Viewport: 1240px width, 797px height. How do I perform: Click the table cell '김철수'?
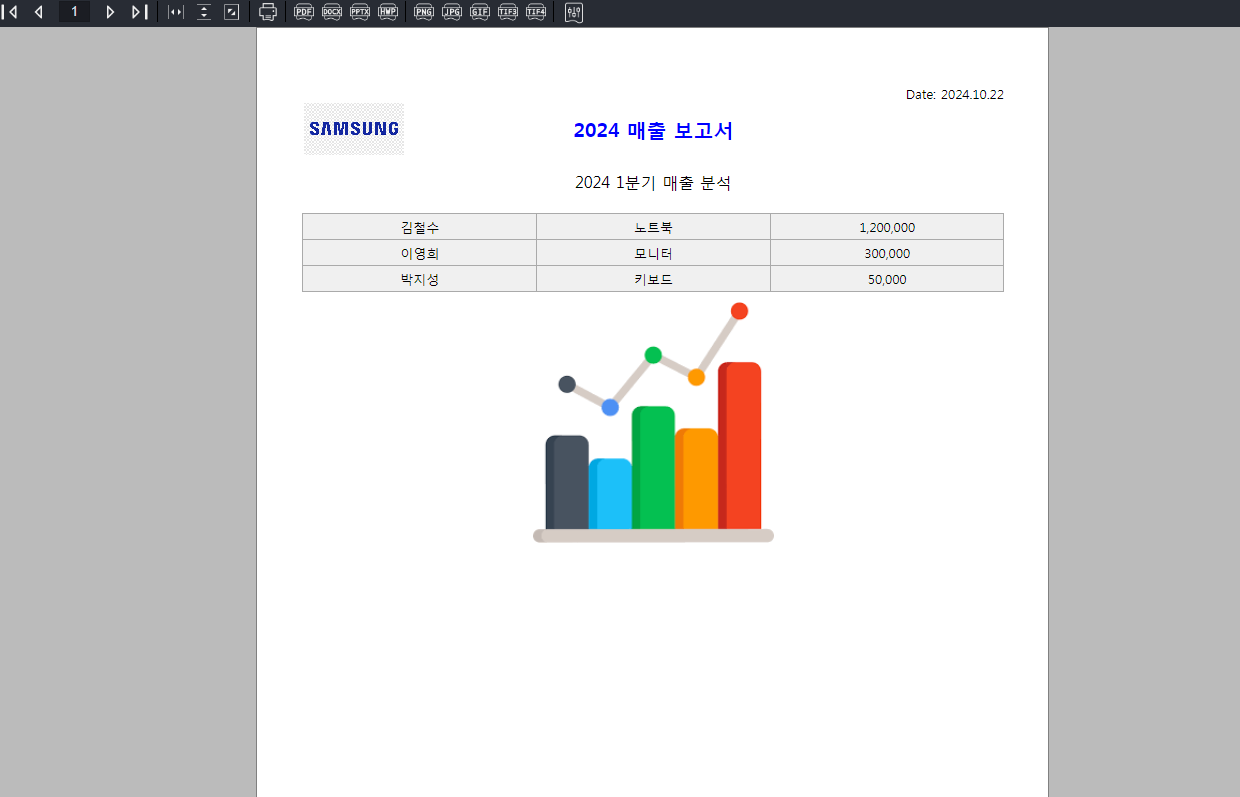[x=419, y=227]
